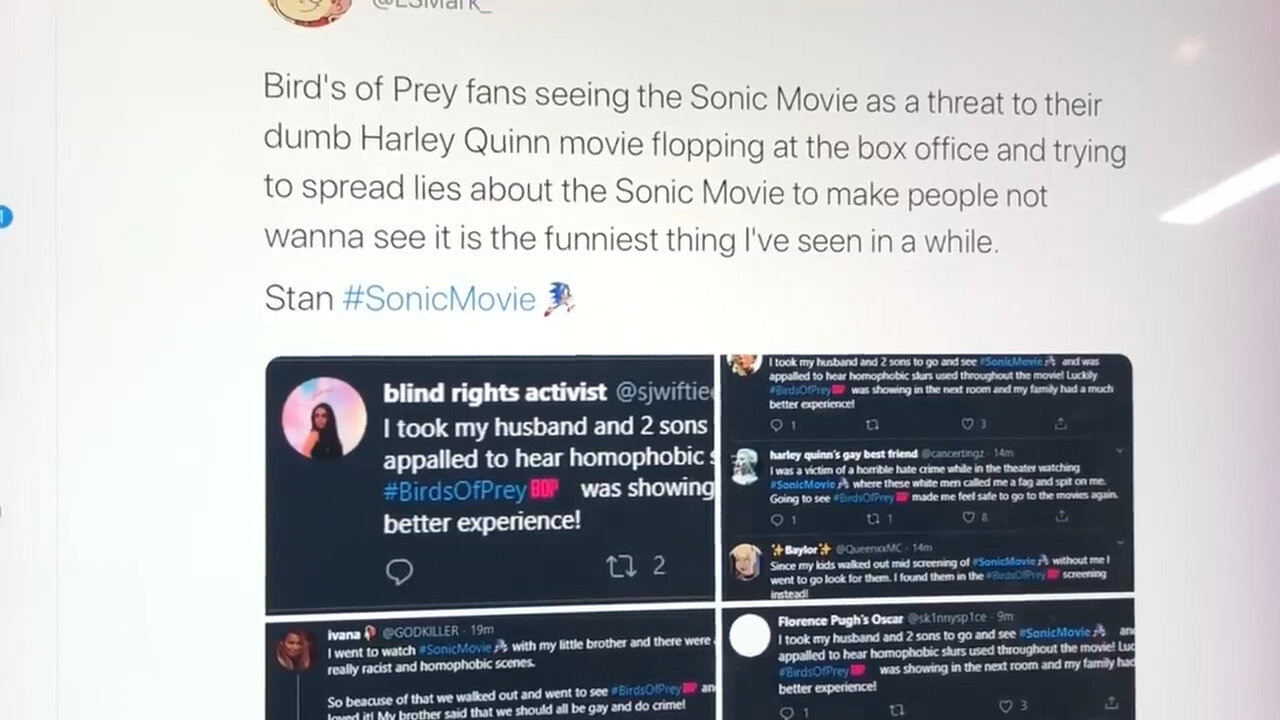Click the heart icon on harley quinn's gay best friend tweet

[967, 517]
